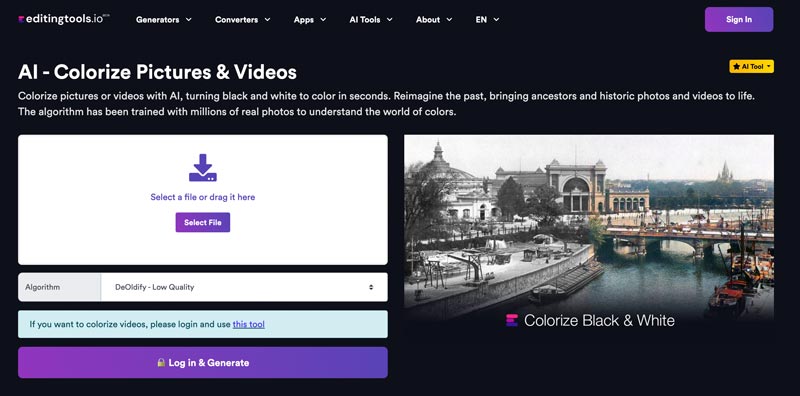The height and width of the screenshot is (396, 800).
Task: Click the star icon in AI Tool badge
Action: pyautogui.click(x=736, y=66)
